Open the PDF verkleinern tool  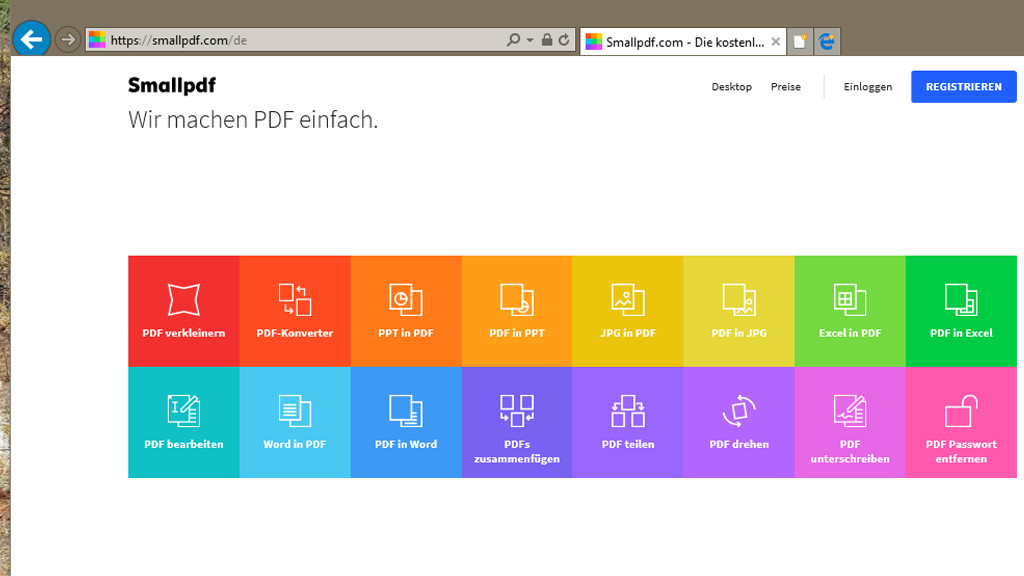183,310
